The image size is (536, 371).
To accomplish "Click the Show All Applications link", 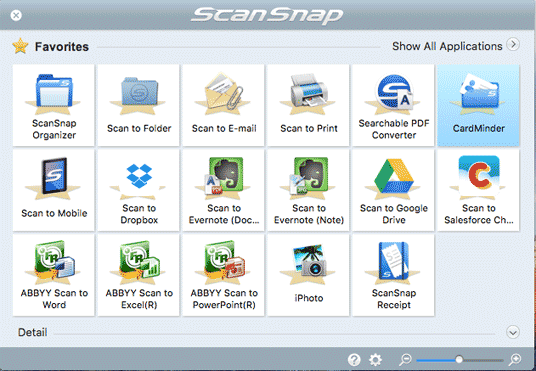I will 447,46.
